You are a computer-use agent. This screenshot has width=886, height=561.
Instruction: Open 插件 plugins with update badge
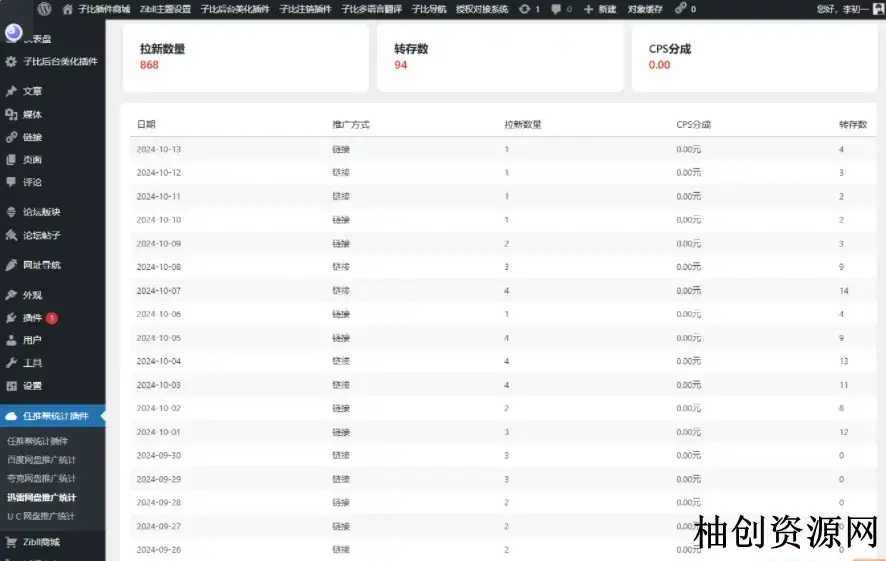pyautogui.click(x=32, y=318)
